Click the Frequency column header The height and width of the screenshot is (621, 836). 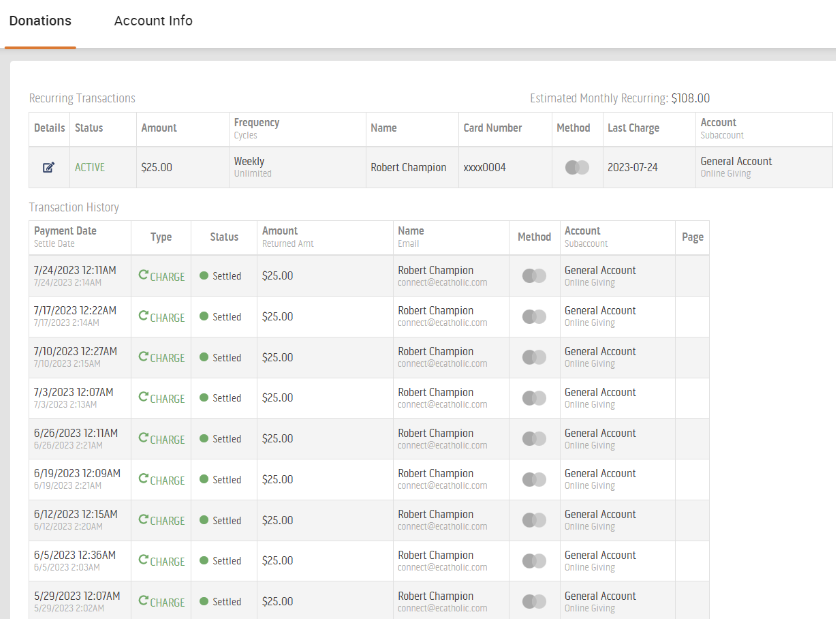coord(256,123)
